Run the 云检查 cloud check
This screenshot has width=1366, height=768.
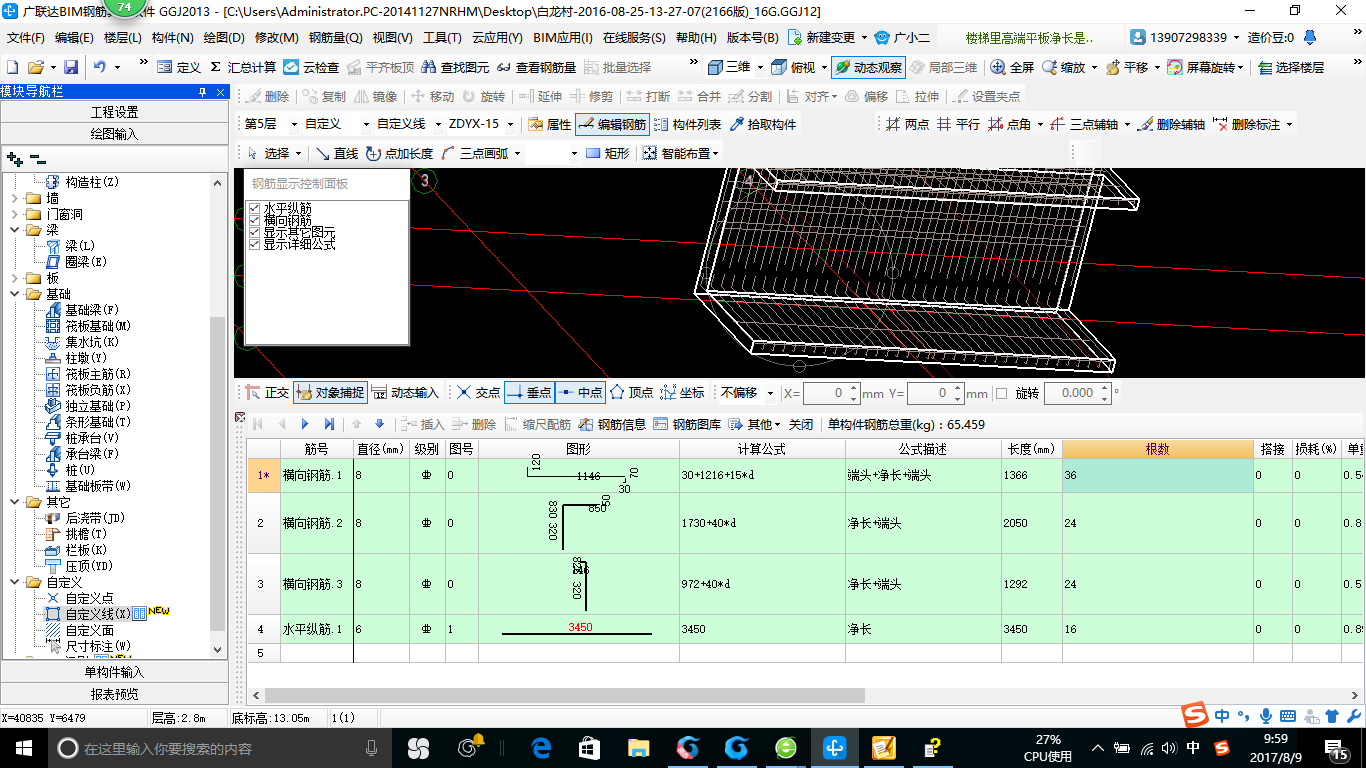pos(312,67)
